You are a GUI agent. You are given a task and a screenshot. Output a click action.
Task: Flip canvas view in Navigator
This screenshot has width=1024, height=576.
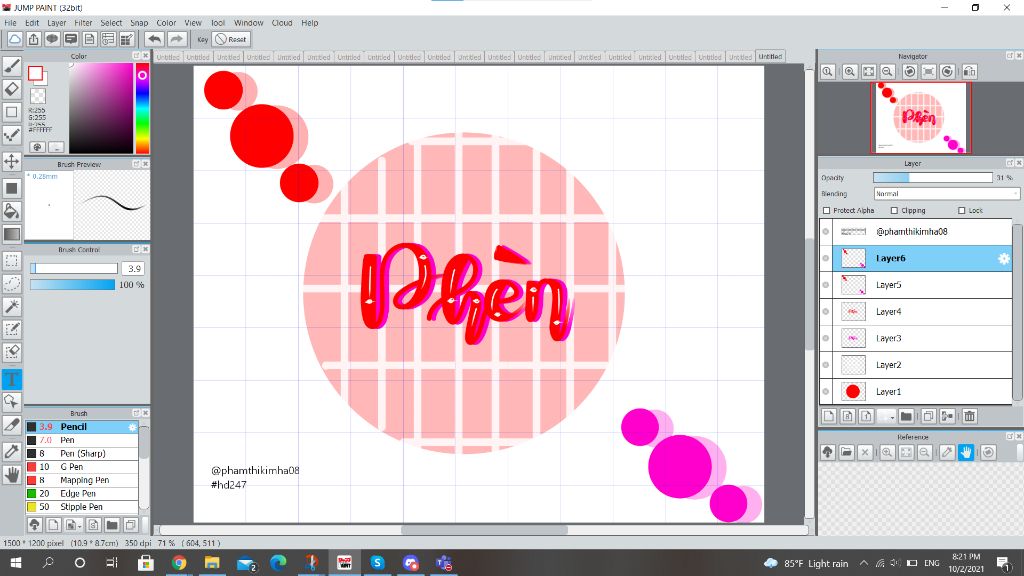pyautogui.click(x=970, y=71)
